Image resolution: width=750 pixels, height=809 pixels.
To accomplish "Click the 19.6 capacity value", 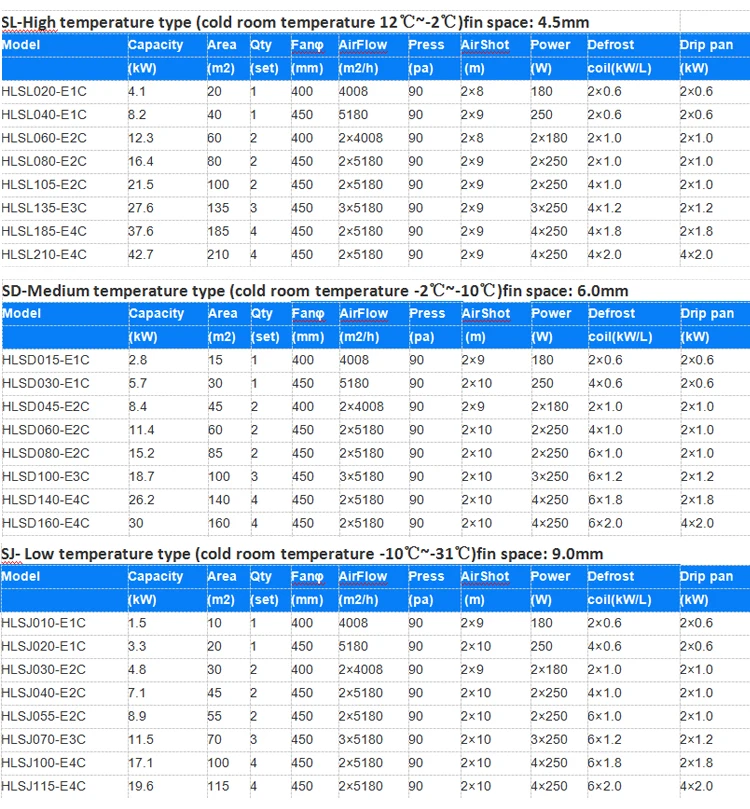I will point(142,786).
